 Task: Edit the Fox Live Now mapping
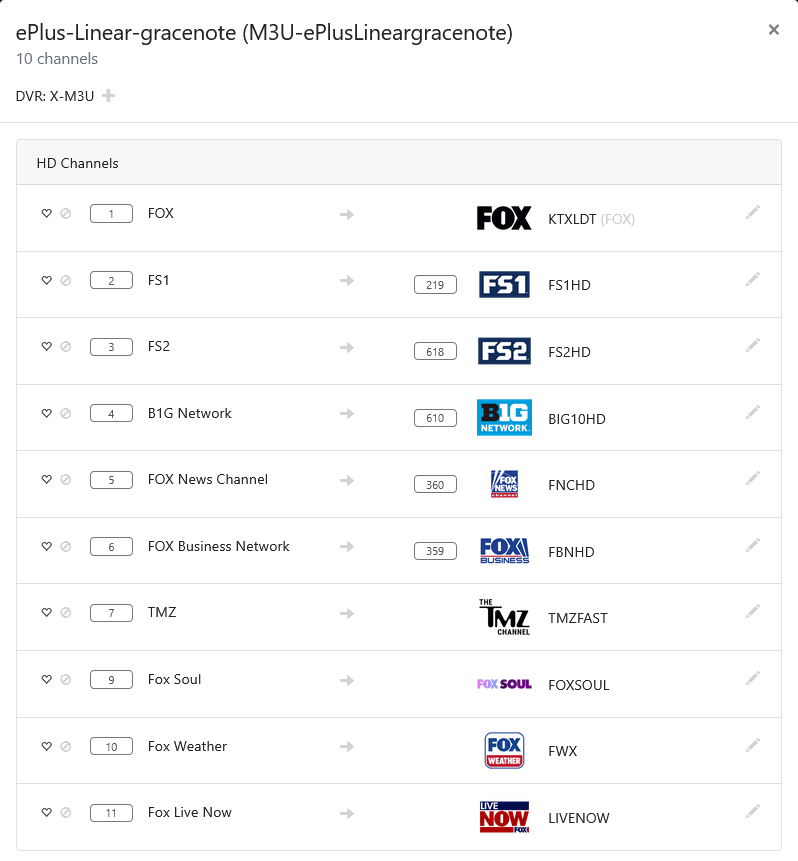[753, 811]
